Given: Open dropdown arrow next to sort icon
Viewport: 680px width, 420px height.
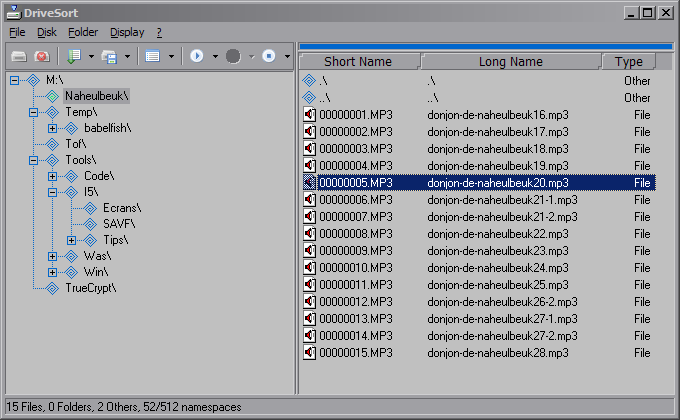Looking at the screenshot, I should point(91,57).
